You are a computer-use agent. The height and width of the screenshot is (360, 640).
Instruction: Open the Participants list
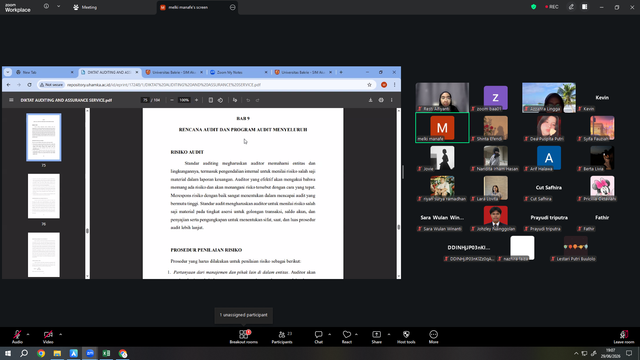click(x=282, y=337)
